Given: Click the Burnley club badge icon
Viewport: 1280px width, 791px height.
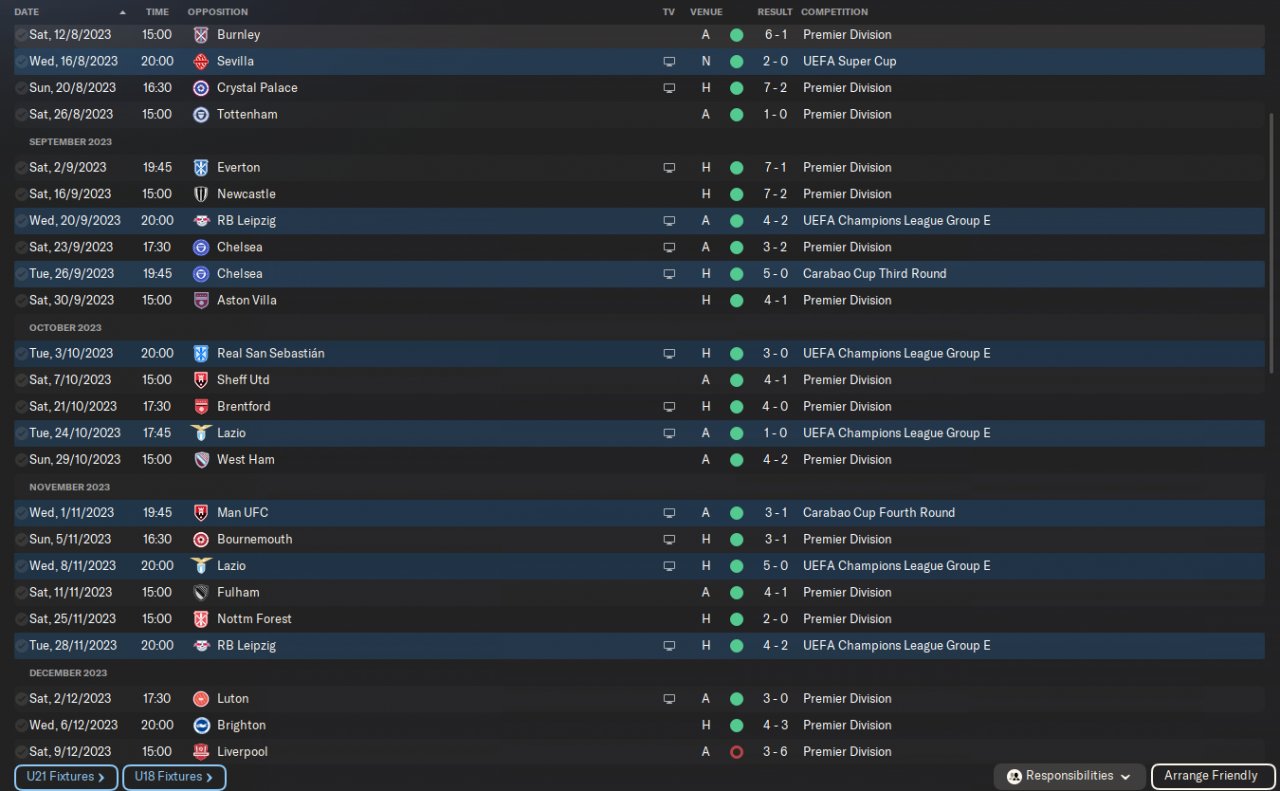Looking at the screenshot, I should [x=201, y=34].
